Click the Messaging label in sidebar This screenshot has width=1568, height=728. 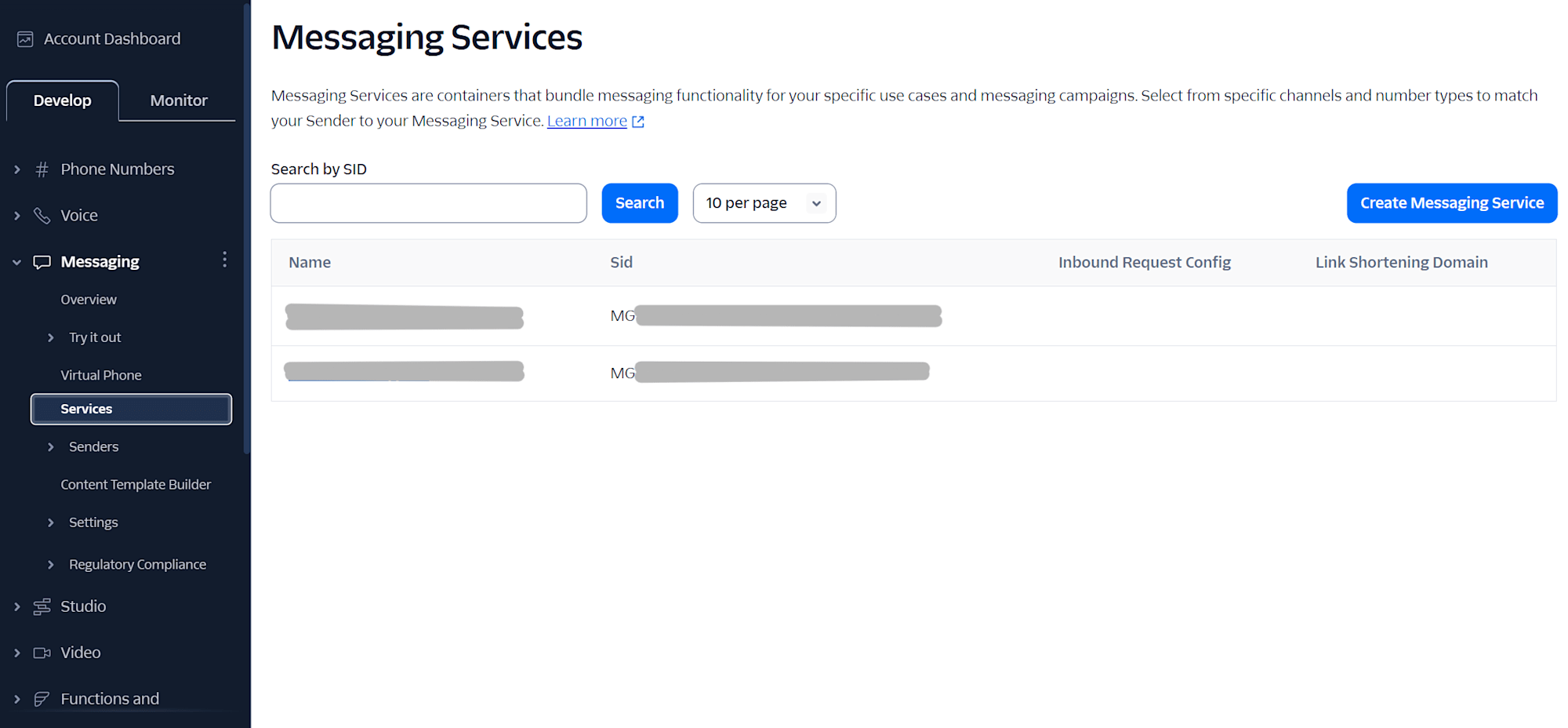pyautogui.click(x=100, y=262)
